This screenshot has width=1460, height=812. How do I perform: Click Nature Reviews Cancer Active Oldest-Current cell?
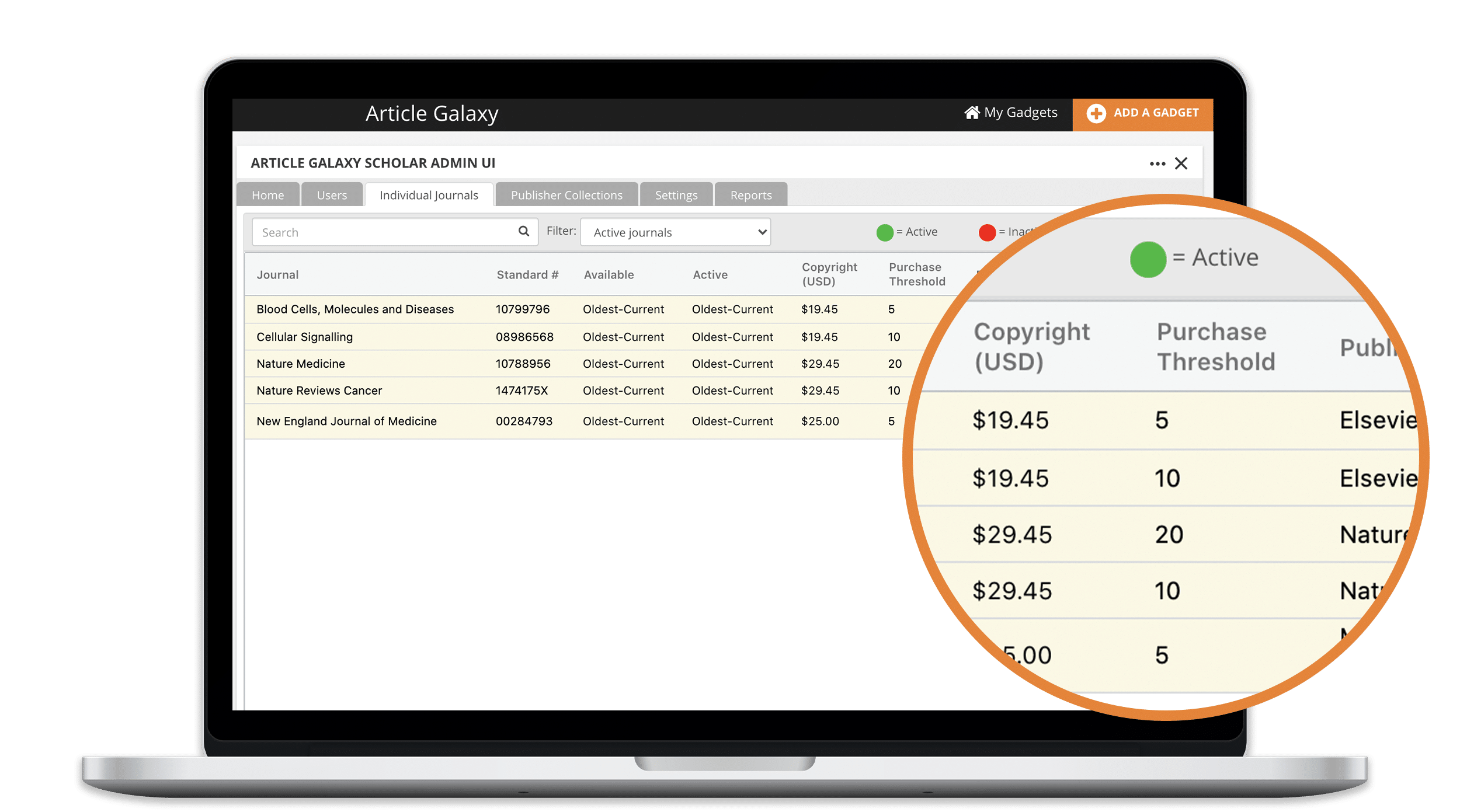pyautogui.click(x=732, y=391)
